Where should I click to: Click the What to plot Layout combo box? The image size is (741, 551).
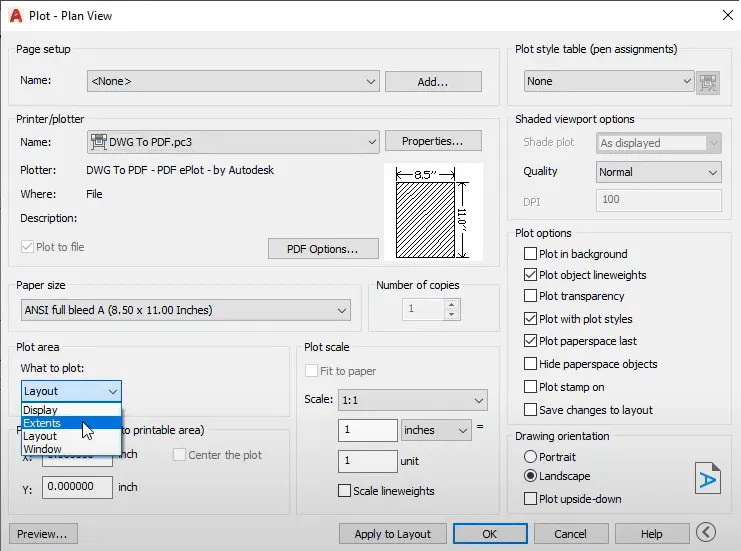pyautogui.click(x=71, y=391)
